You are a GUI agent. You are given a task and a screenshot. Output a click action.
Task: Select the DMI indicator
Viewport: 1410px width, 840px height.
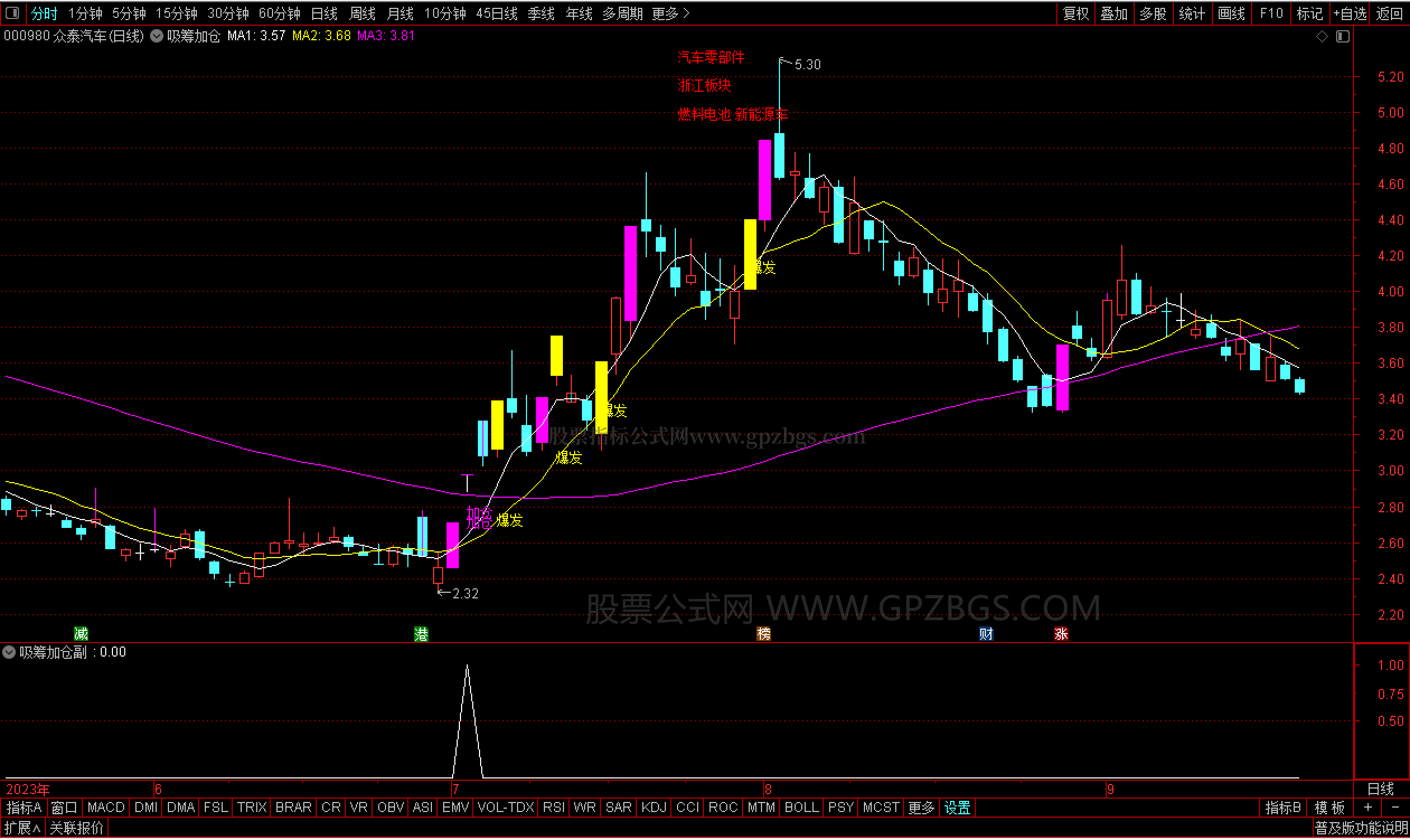point(146,808)
